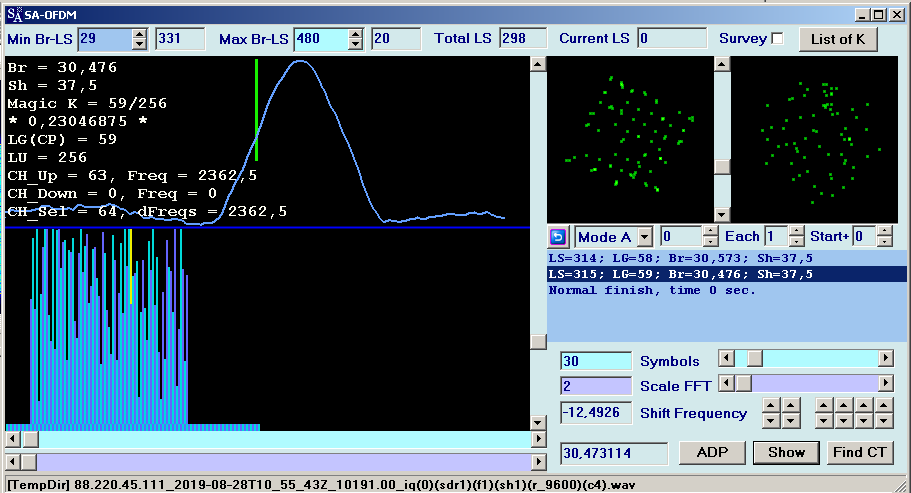The height and width of the screenshot is (493, 911).
Task: Decrease Max Br-LS with its down spinner arrow
Action: pyautogui.click(x=356, y=44)
